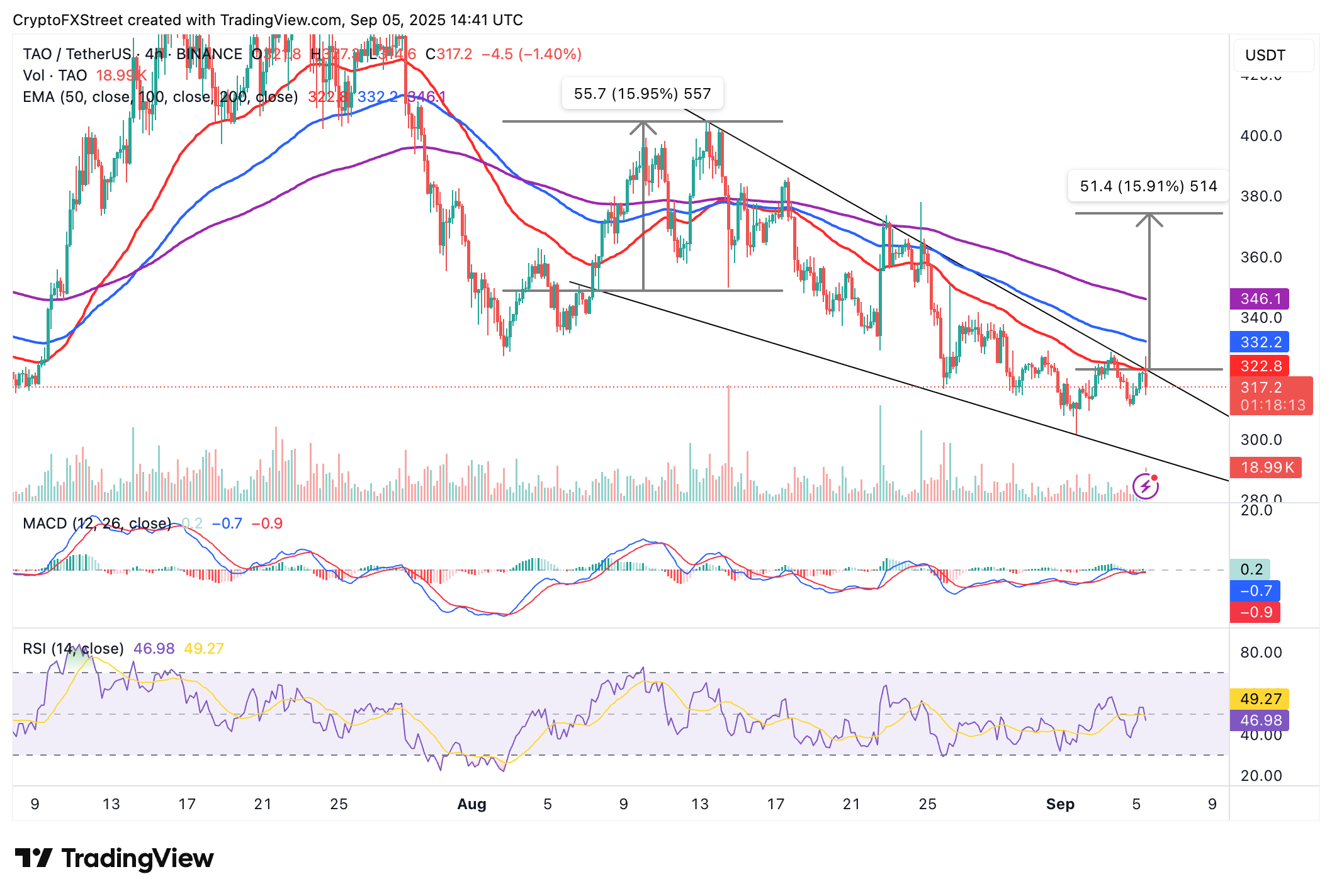
Task: Click the 51.4 (15.91%) 514 measurement label
Action: [1148, 186]
